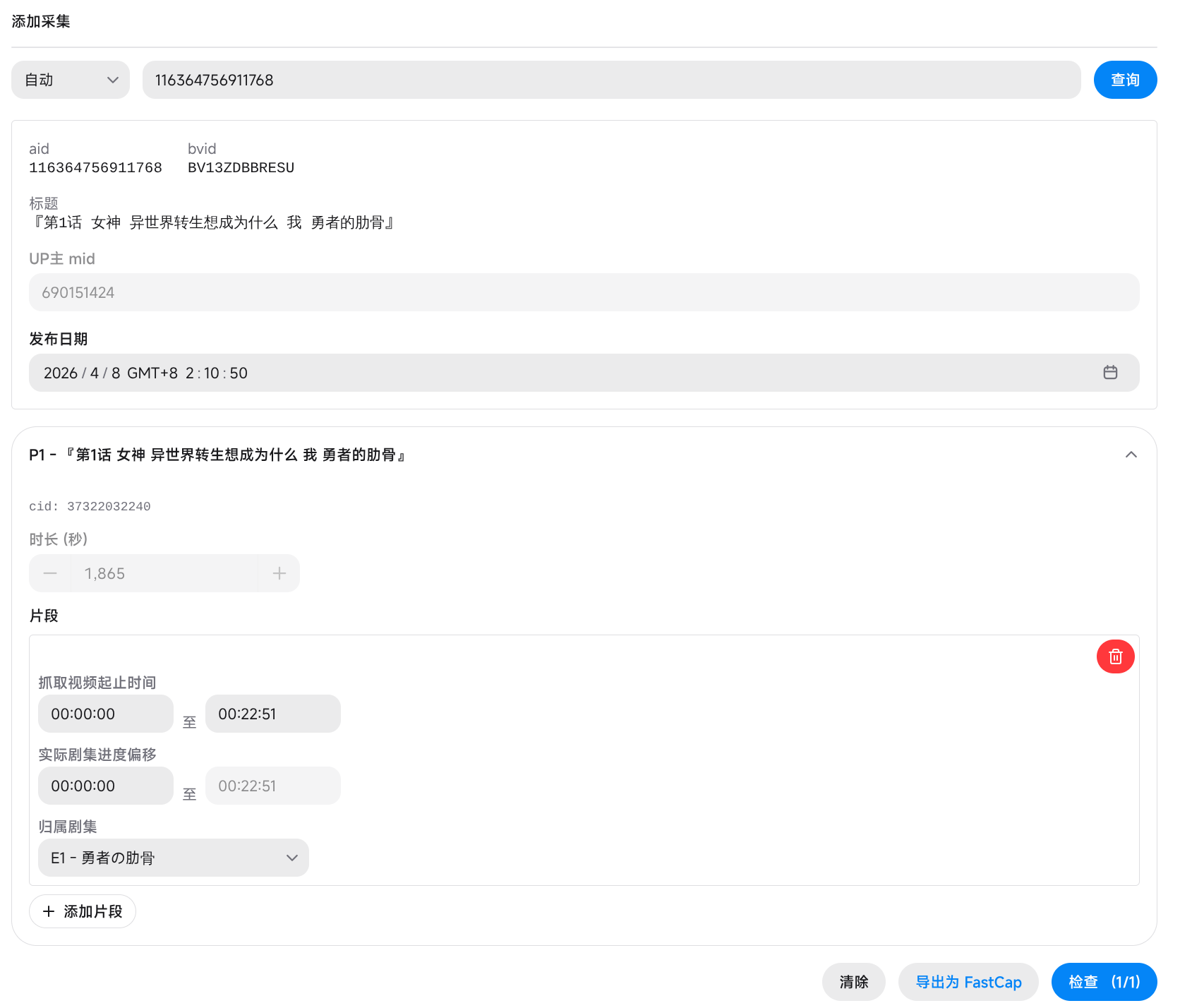This screenshot has height=1008, width=1180.
Task: Click the red trash delete segment icon
Action: [x=1115, y=656]
